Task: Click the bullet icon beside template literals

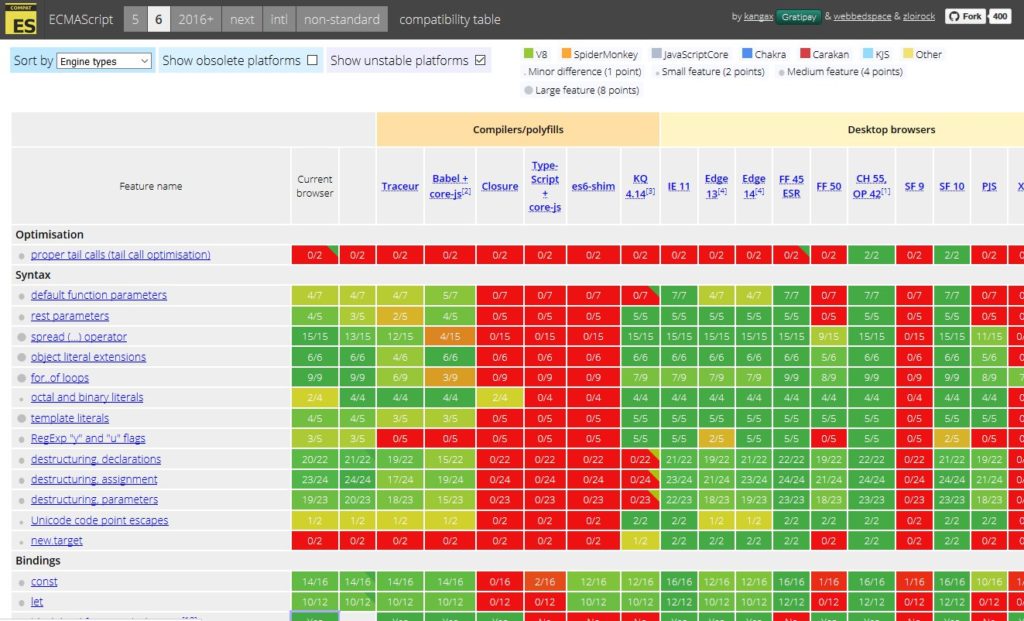Action: point(22,419)
